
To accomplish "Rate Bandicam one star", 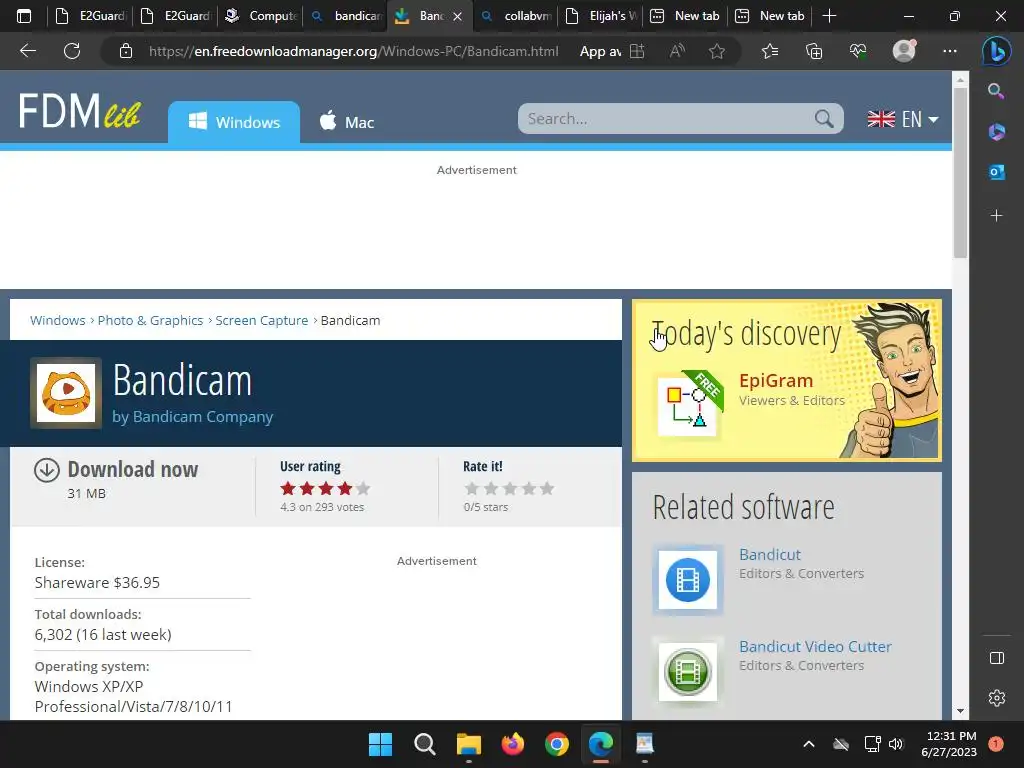I will point(472,488).
